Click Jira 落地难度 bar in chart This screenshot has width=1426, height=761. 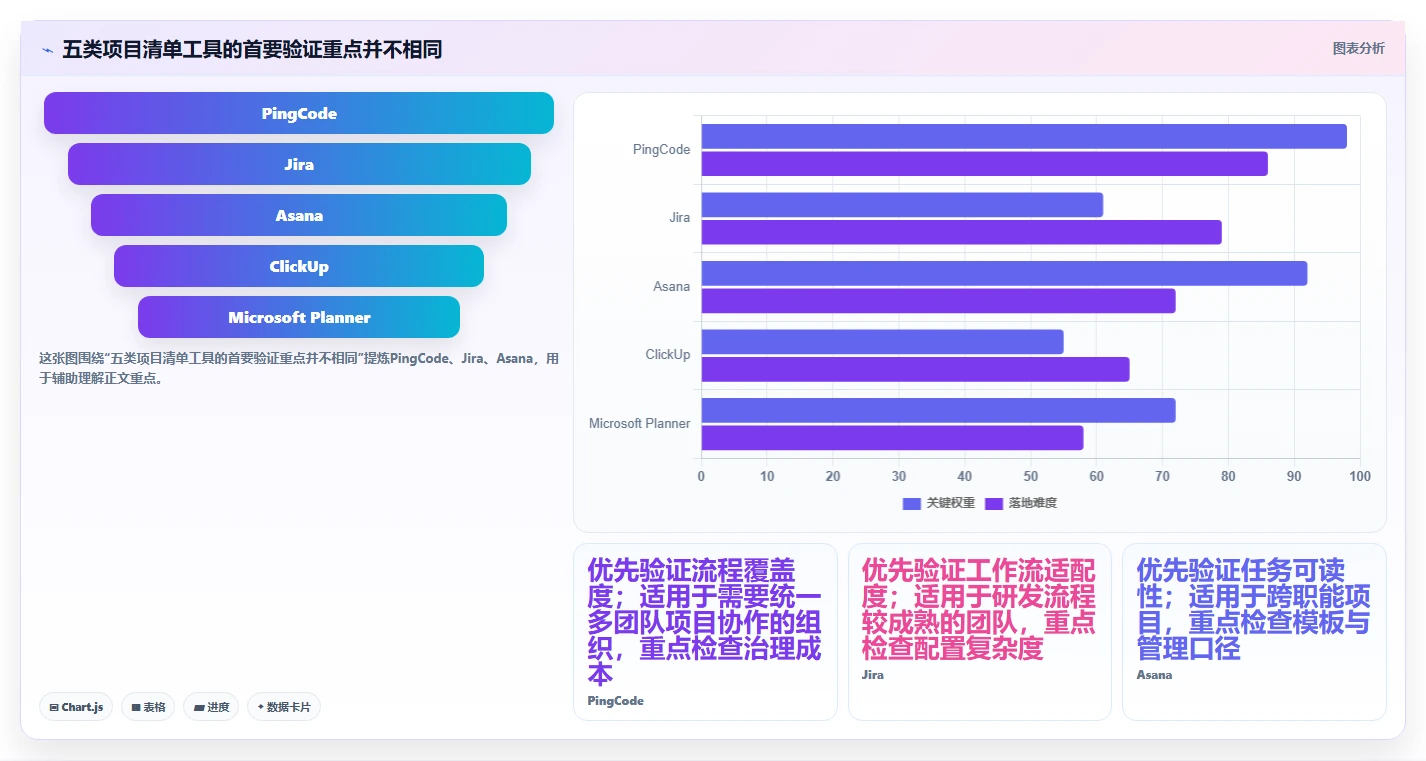[x=961, y=232]
